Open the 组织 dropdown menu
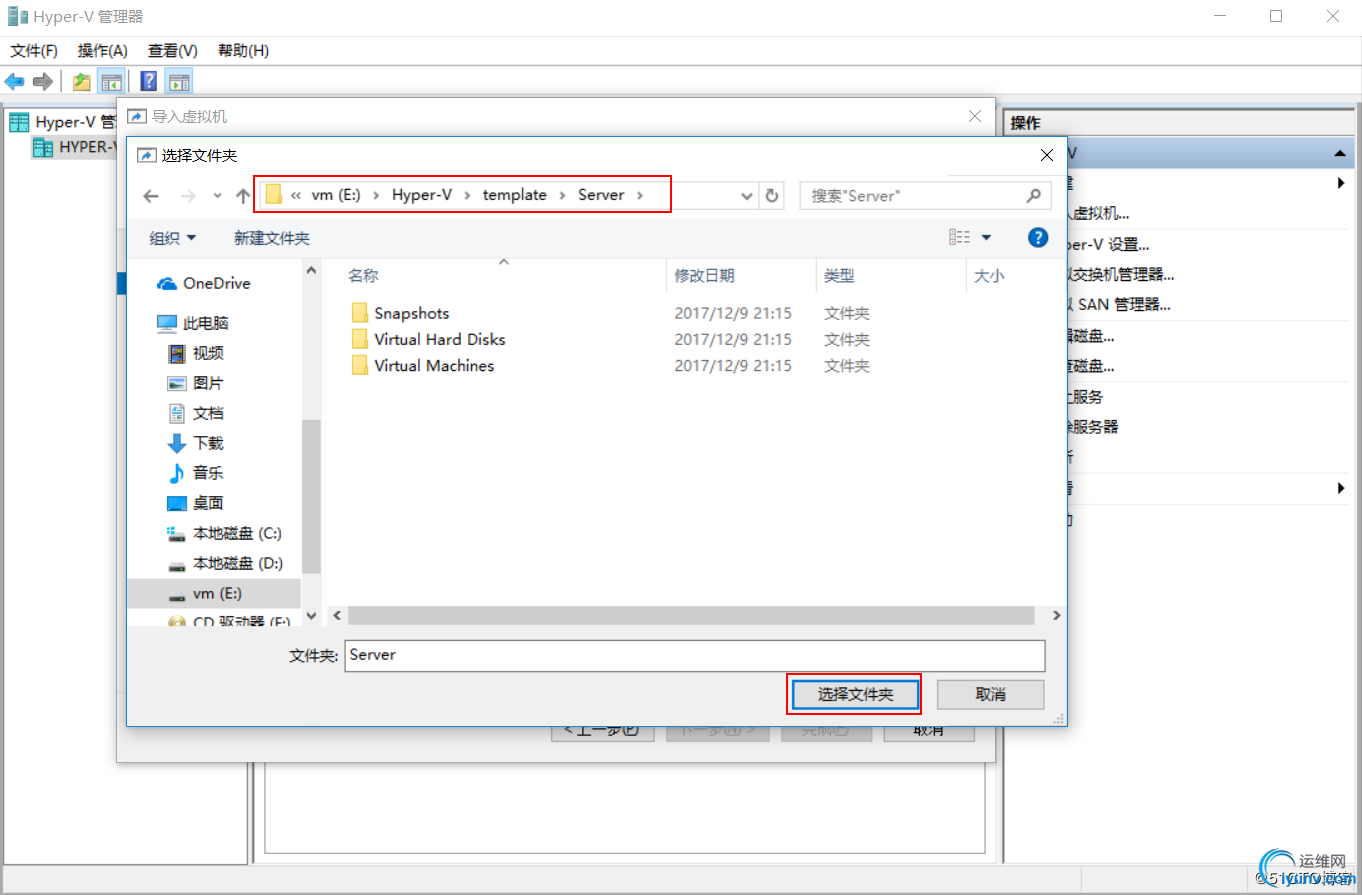Image resolution: width=1362 pixels, height=895 pixels. point(173,238)
